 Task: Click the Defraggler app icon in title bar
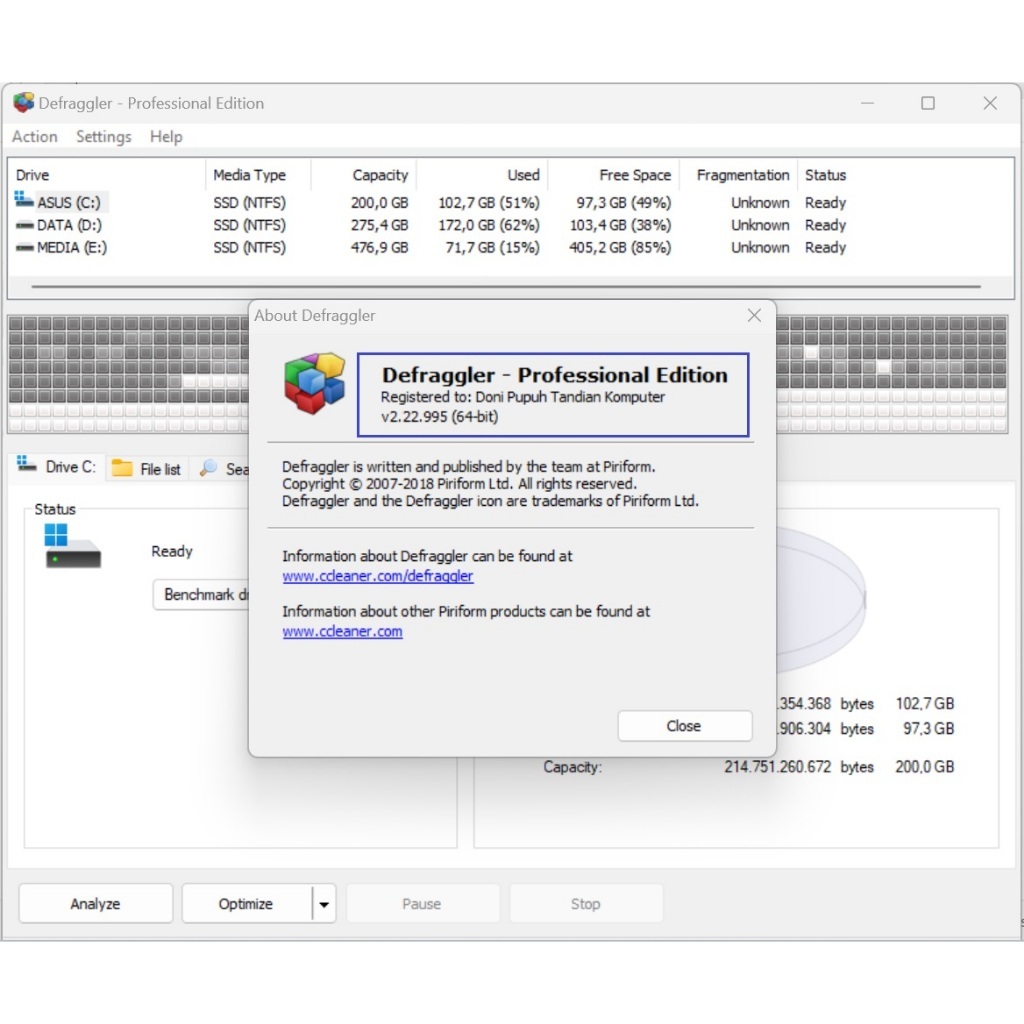point(24,103)
